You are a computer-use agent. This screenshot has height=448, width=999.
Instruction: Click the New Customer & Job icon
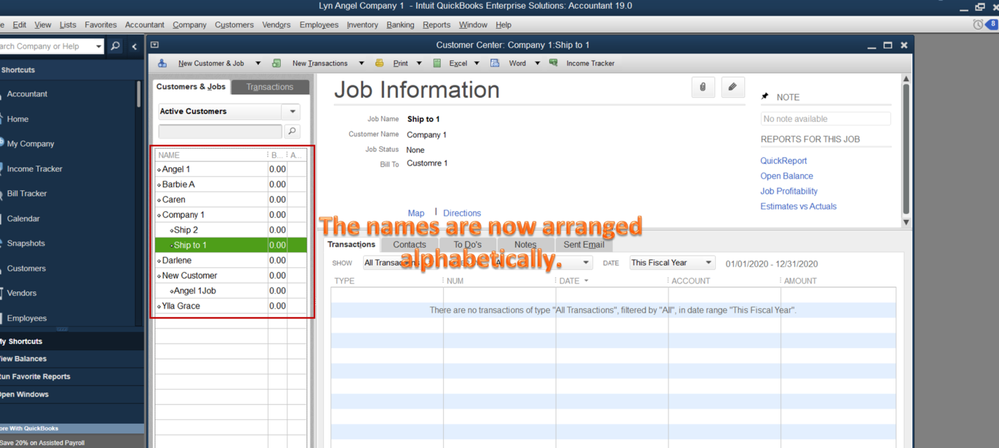coord(162,63)
